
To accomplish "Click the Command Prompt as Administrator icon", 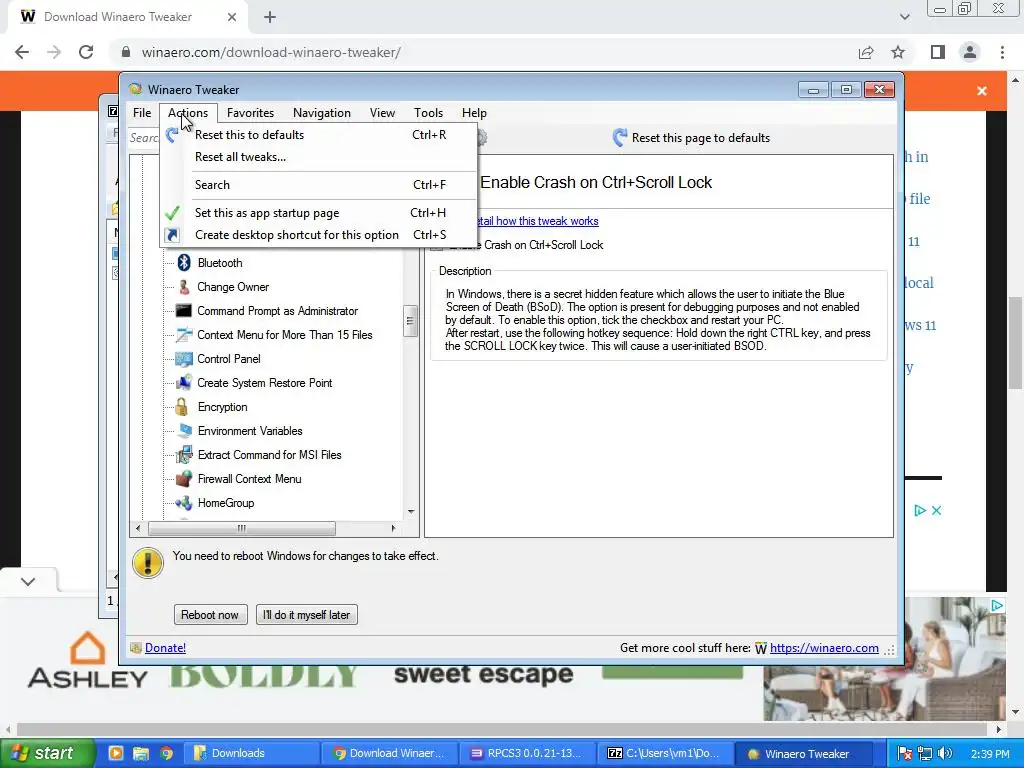I will pos(184,311).
